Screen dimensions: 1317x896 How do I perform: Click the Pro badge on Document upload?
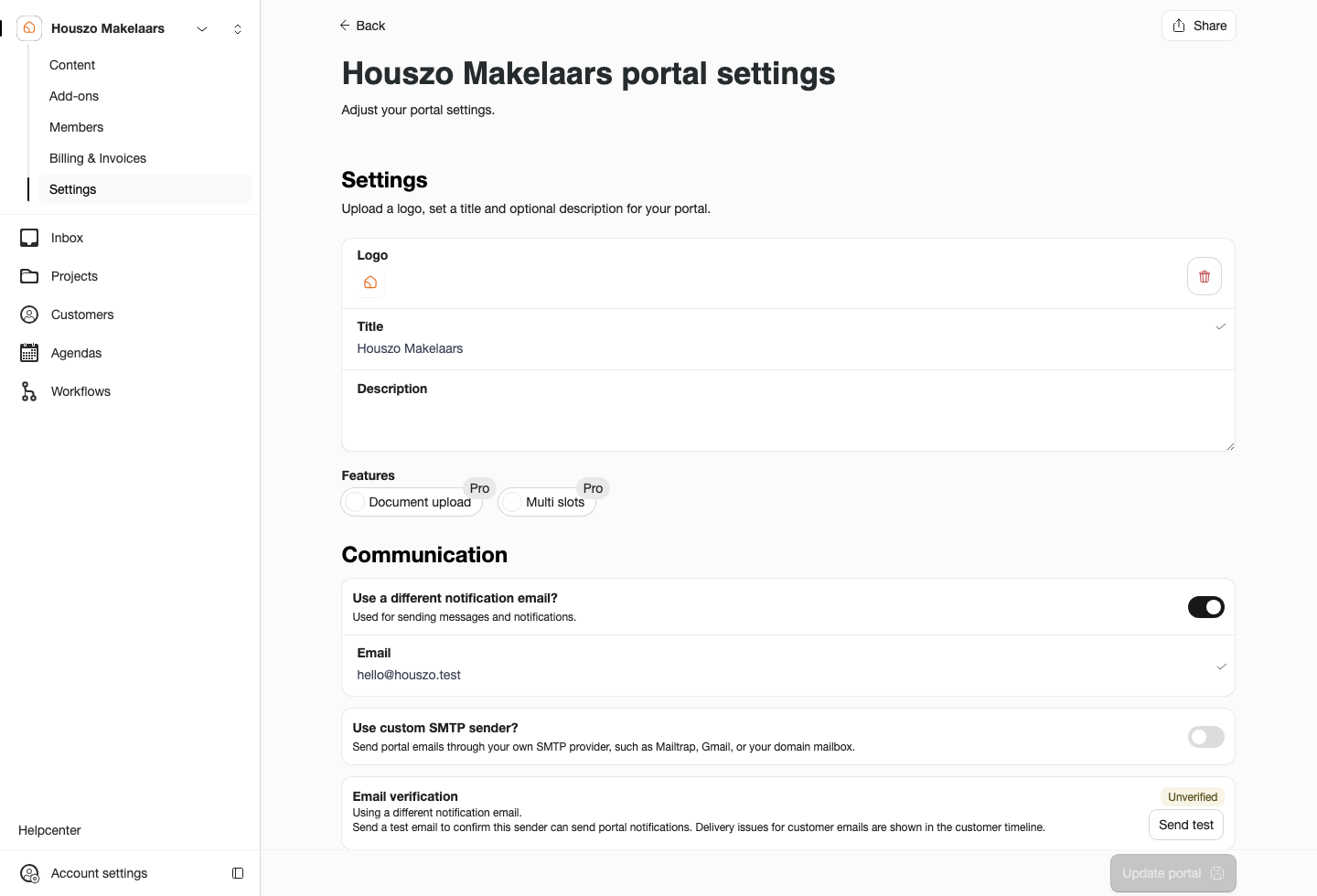(479, 488)
